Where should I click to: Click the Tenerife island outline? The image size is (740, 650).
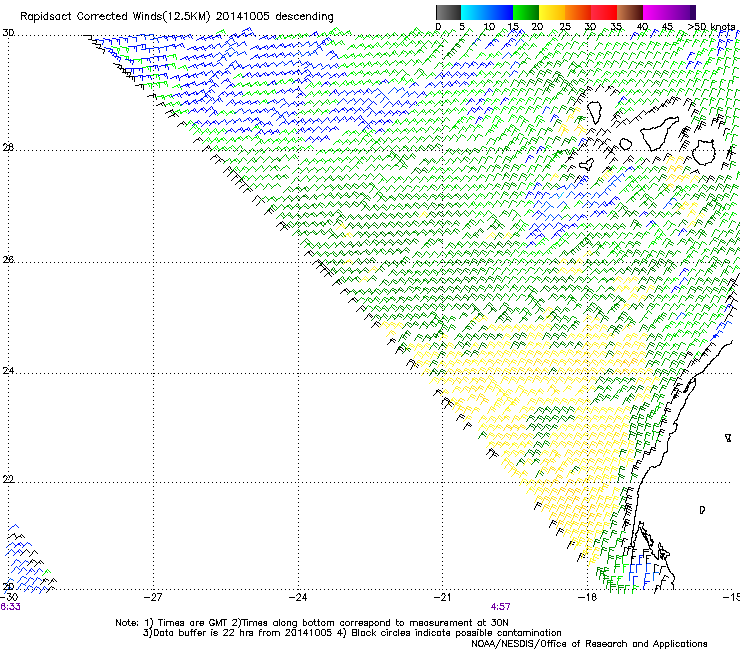[x=660, y=133]
